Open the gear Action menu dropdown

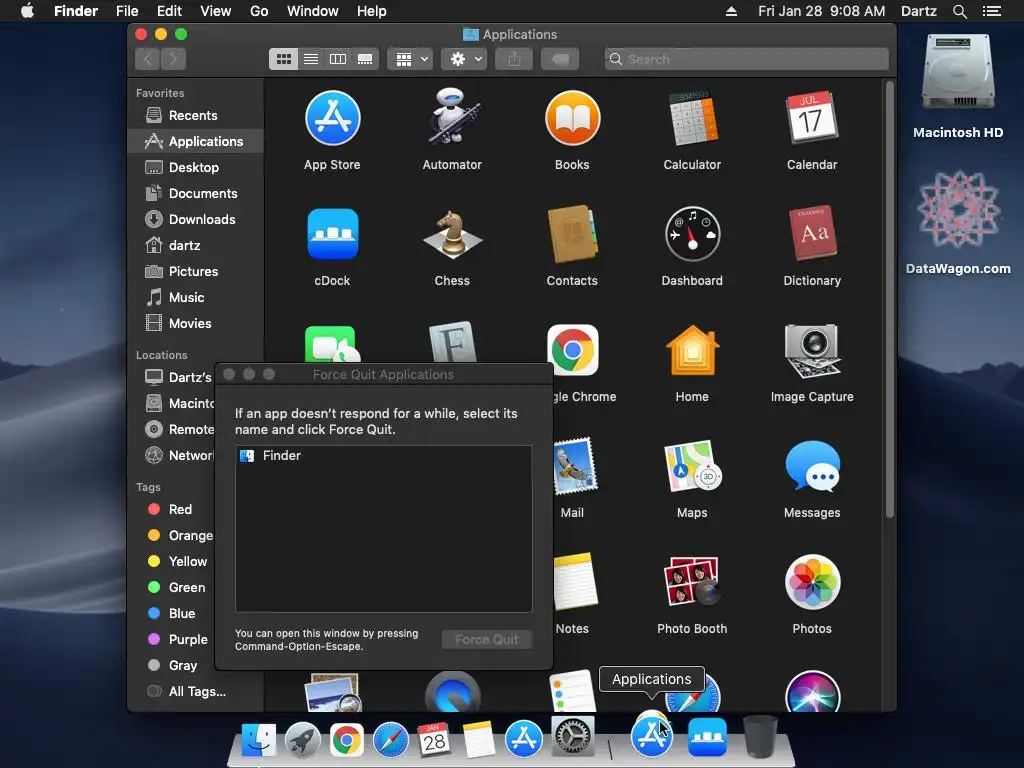[x=464, y=59]
